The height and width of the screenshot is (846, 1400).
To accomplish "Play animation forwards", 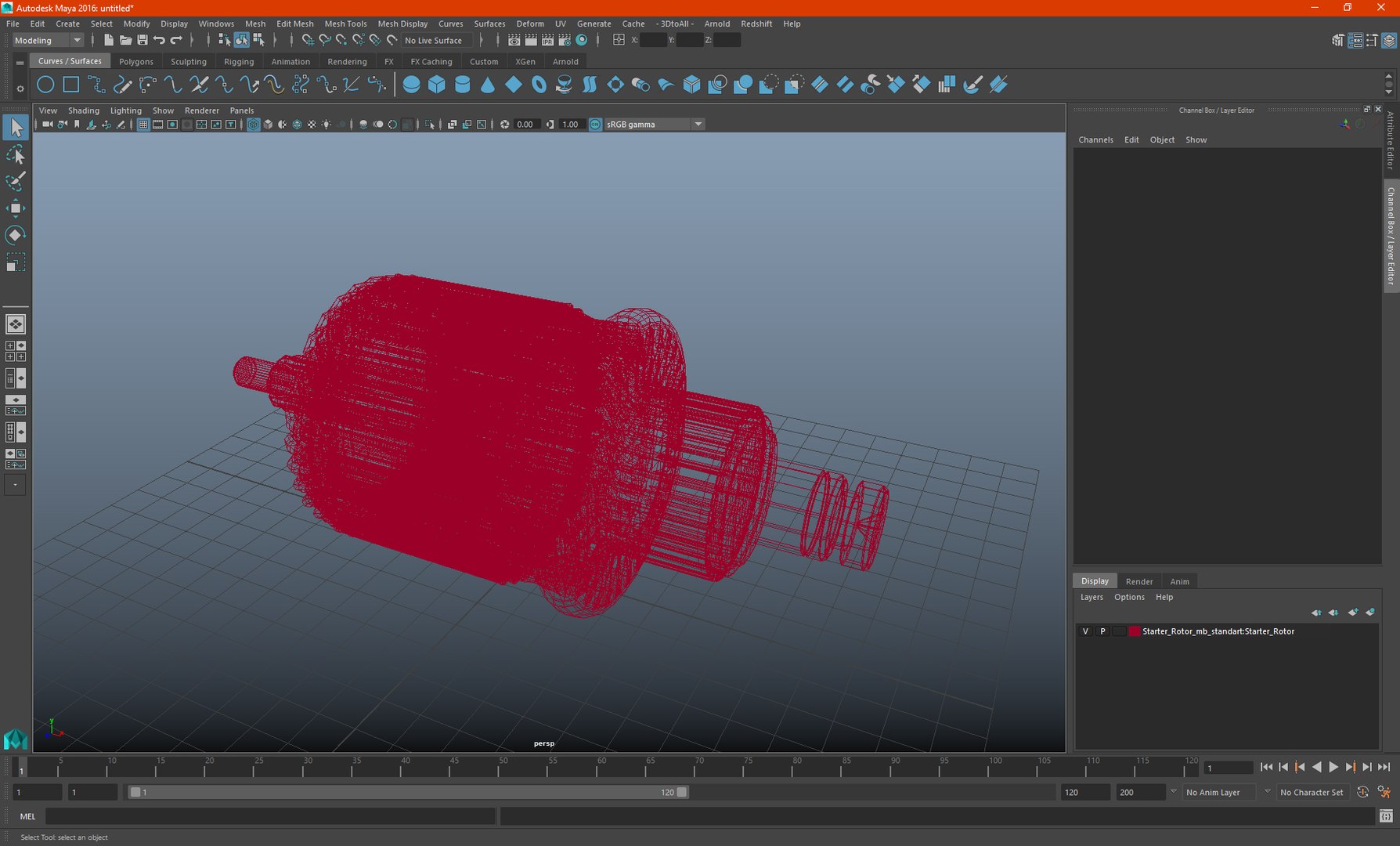I will pyautogui.click(x=1333, y=768).
